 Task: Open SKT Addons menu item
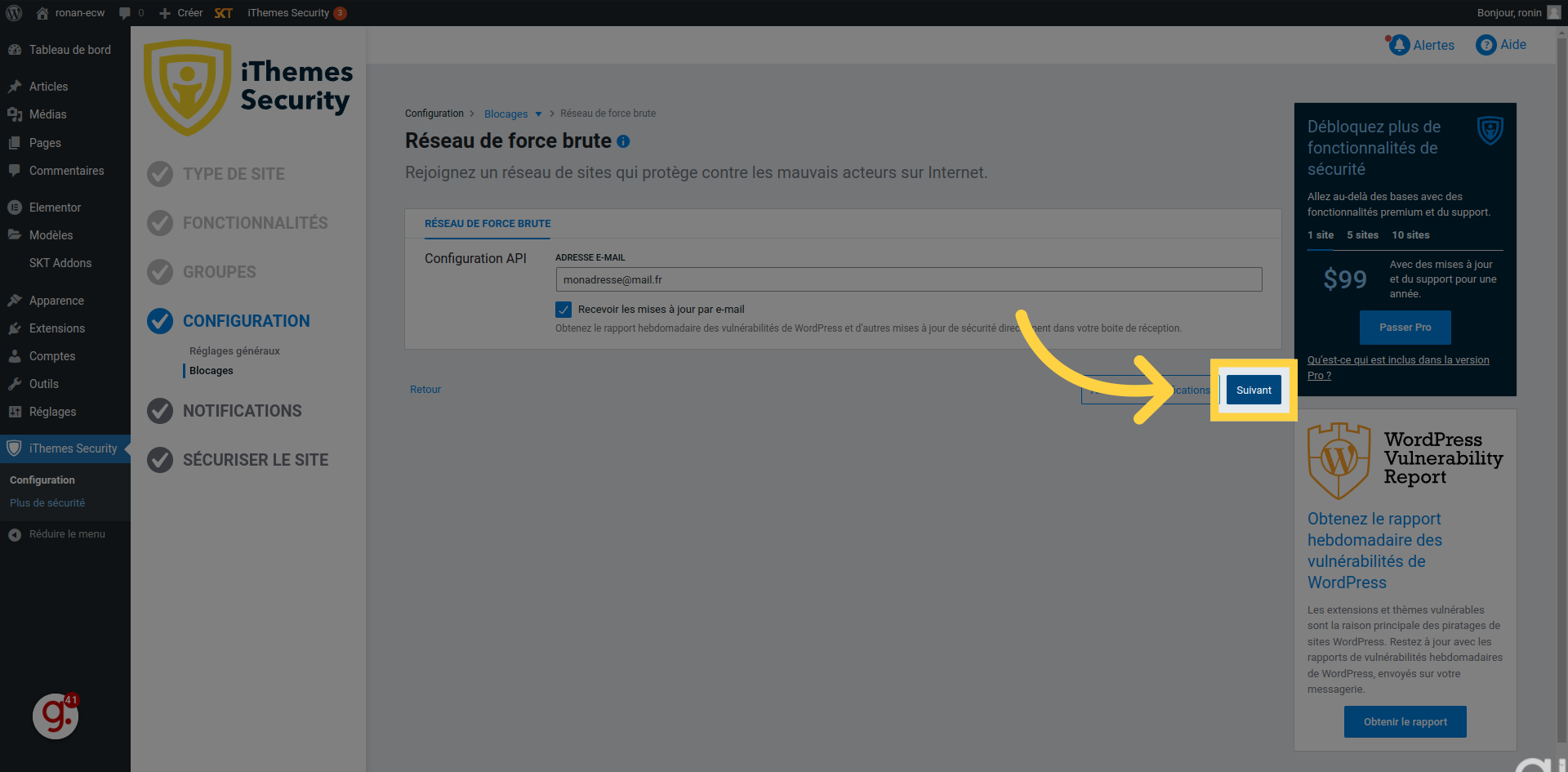60,263
